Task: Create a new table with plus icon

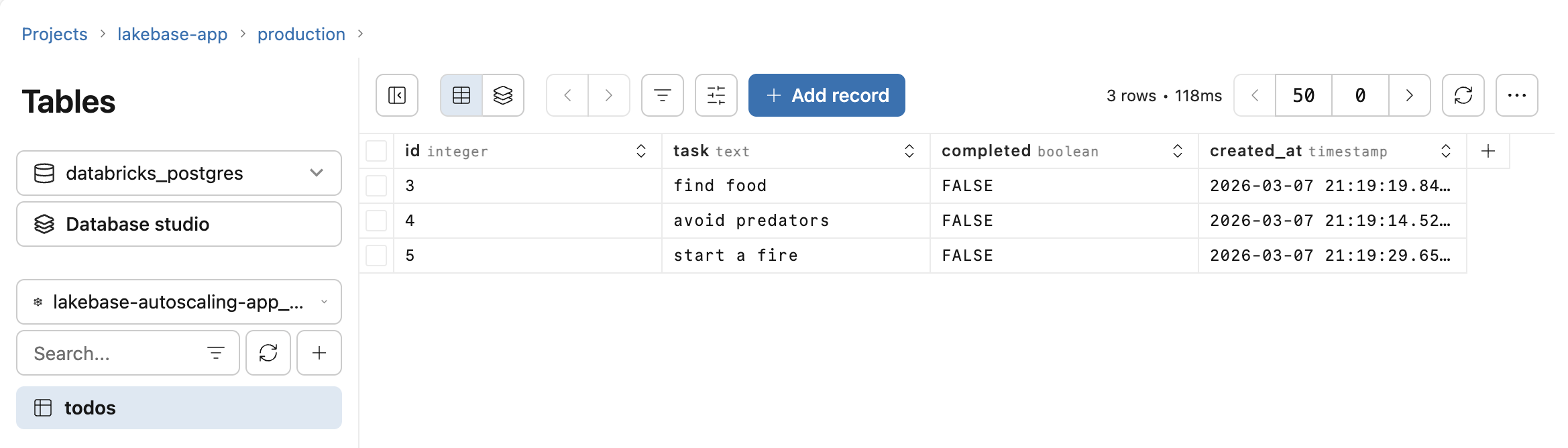Action: 319,353
